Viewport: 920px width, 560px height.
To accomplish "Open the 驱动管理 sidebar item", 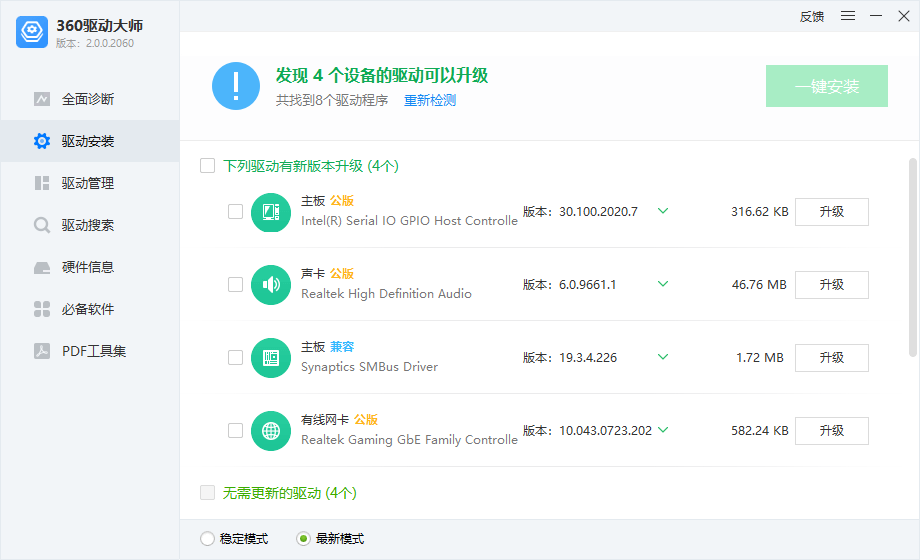I will pyautogui.click(x=90, y=183).
